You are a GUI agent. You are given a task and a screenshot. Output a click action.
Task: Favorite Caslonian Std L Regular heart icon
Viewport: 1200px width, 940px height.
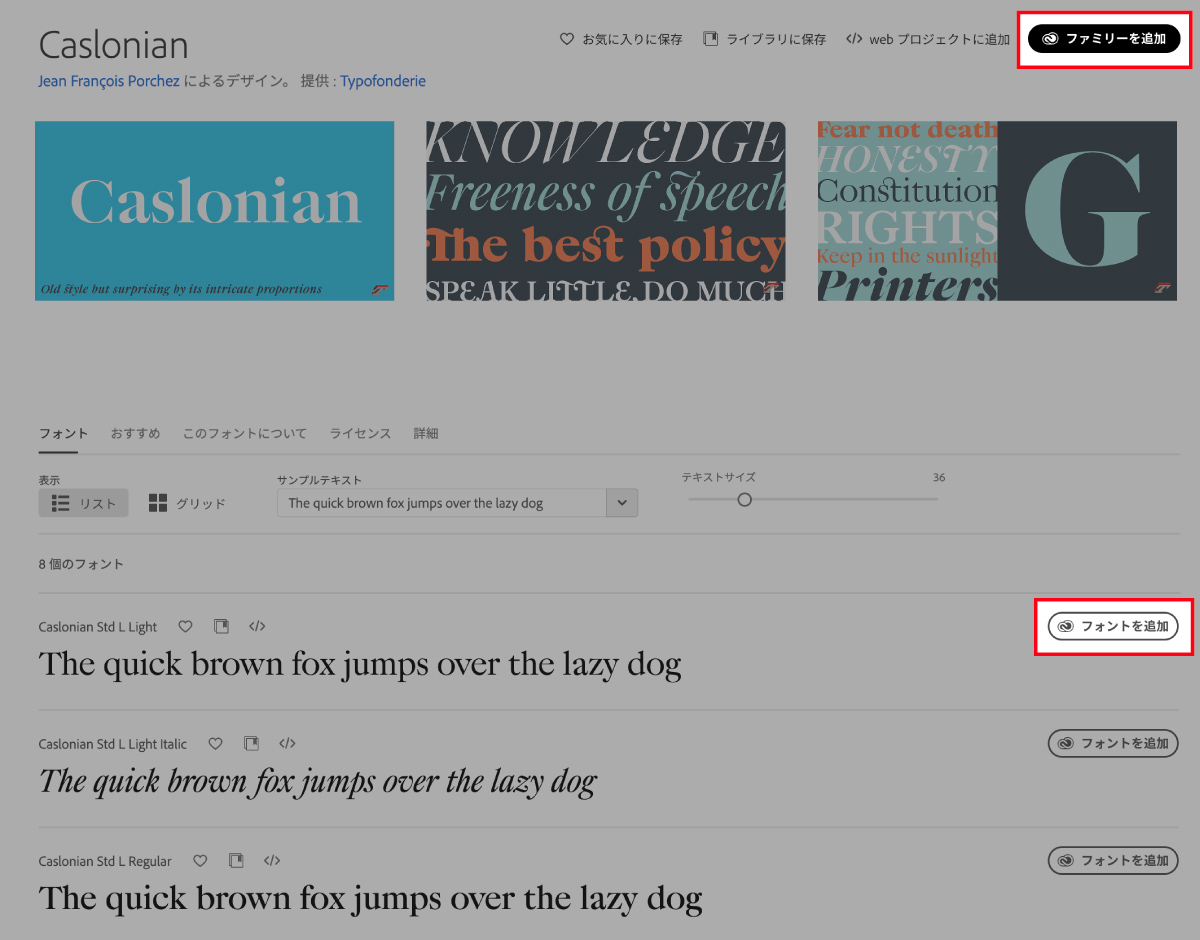[200, 860]
